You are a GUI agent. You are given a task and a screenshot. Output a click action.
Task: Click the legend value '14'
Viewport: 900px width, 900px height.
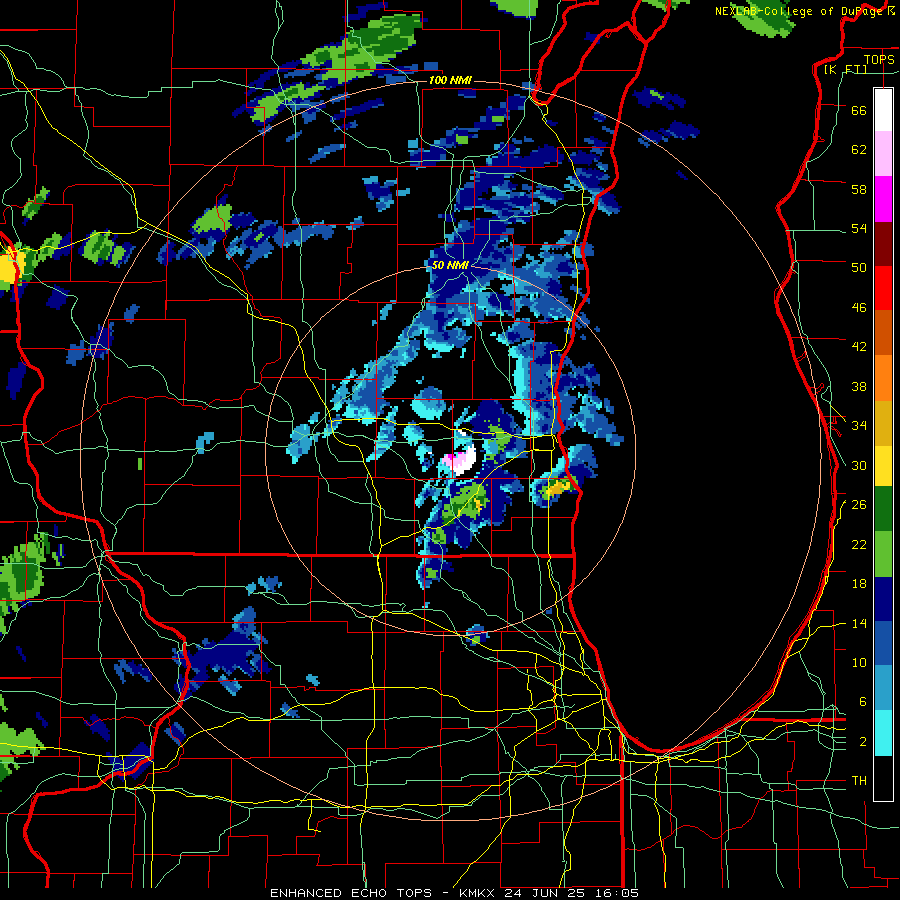pos(859,623)
